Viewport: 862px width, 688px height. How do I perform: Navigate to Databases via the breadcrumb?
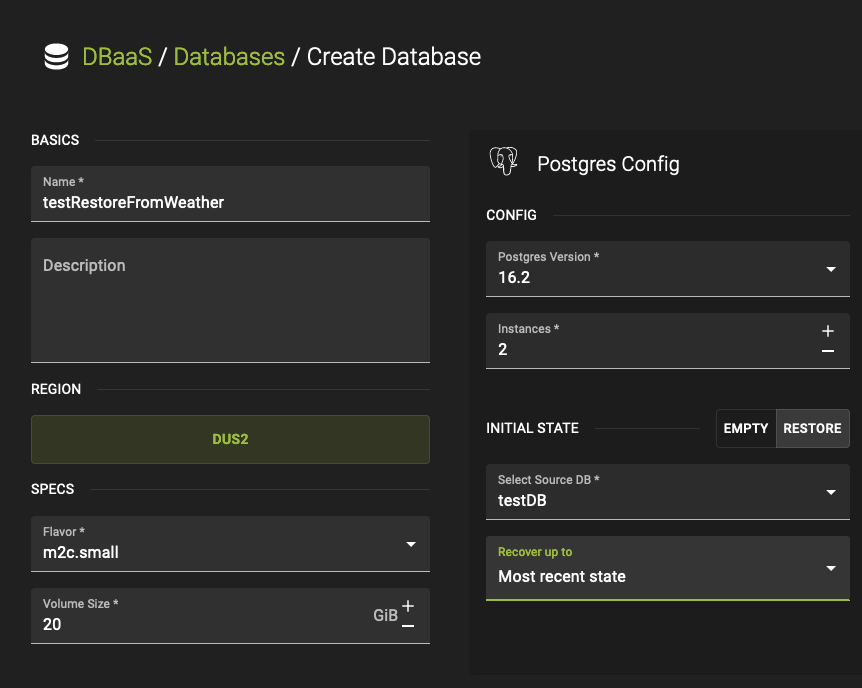coord(229,57)
